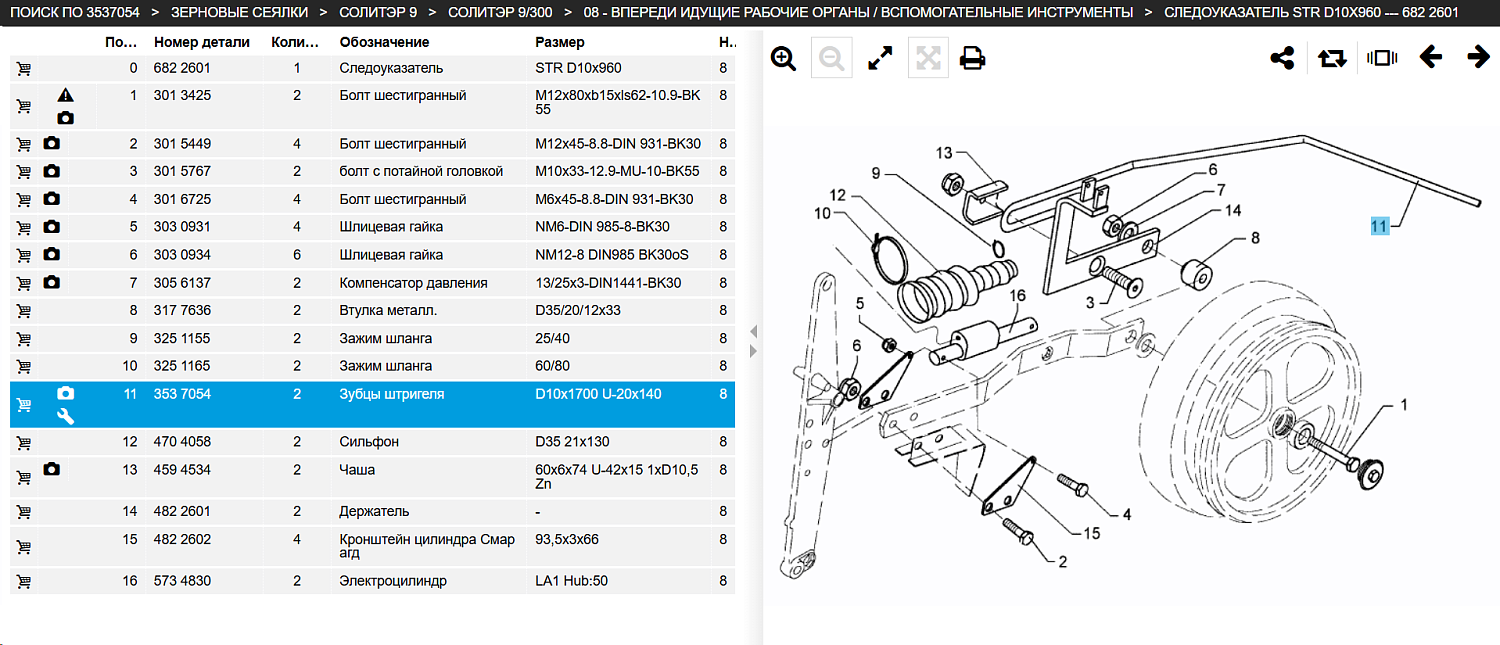The width and height of the screenshot is (1500, 645).
Task: Sort by Коли... quantity column header
Action: [x=296, y=42]
